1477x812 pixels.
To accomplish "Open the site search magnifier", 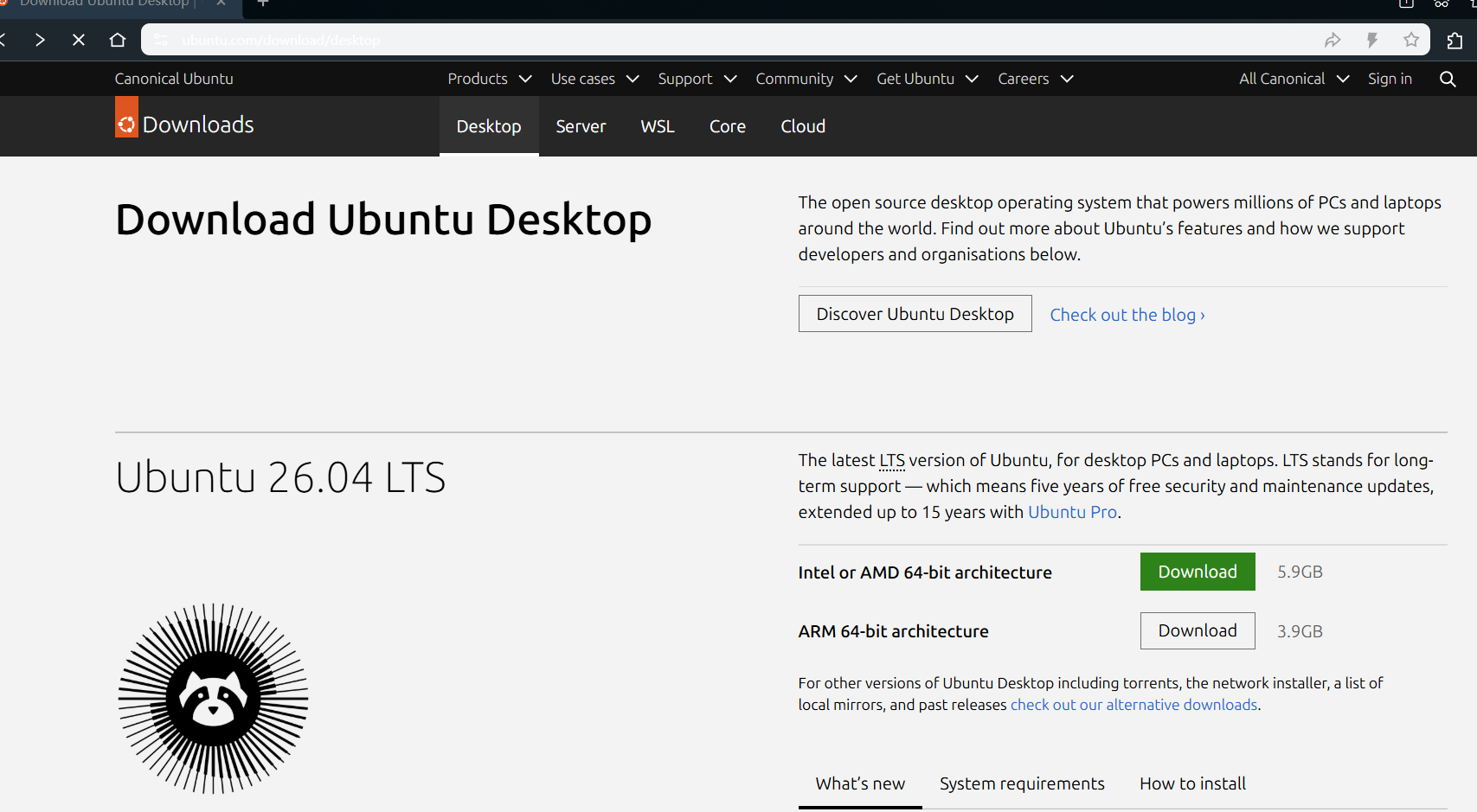I will pyautogui.click(x=1448, y=79).
